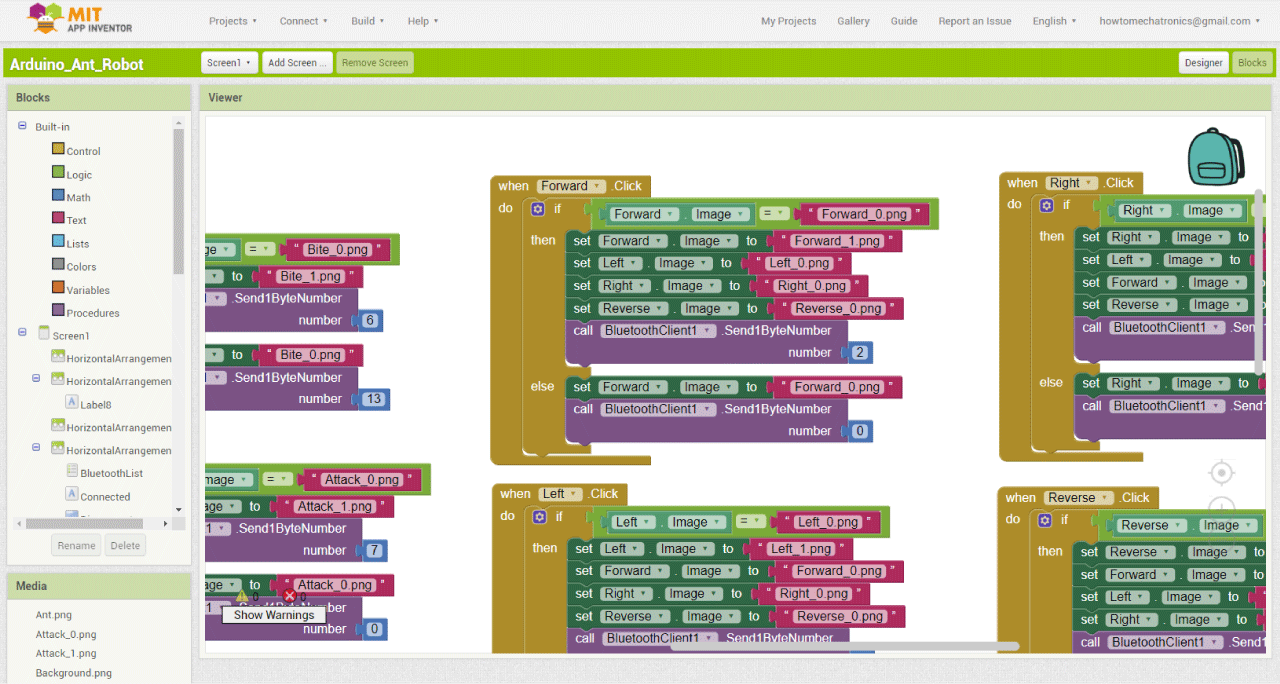
Task: Open the Build menu
Action: (367, 21)
